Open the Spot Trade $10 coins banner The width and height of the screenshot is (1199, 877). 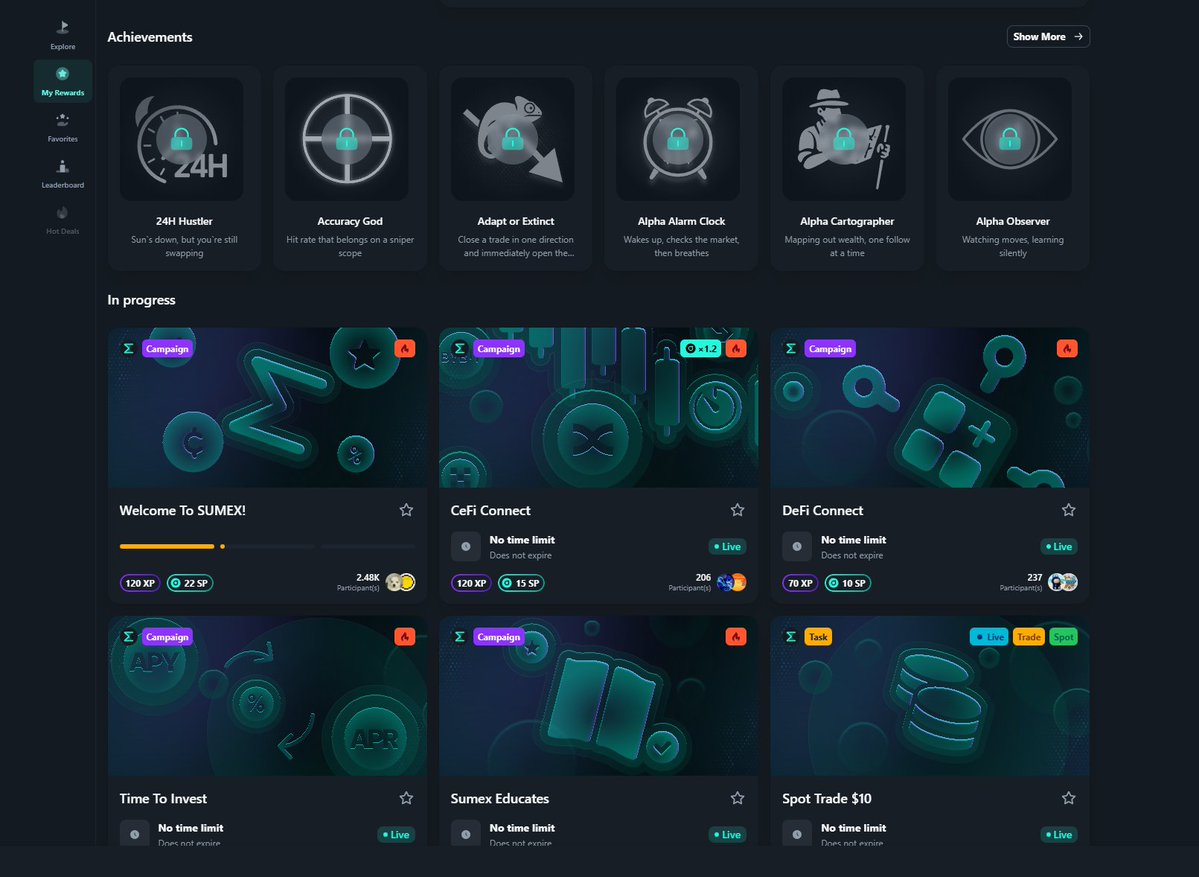tap(930, 696)
